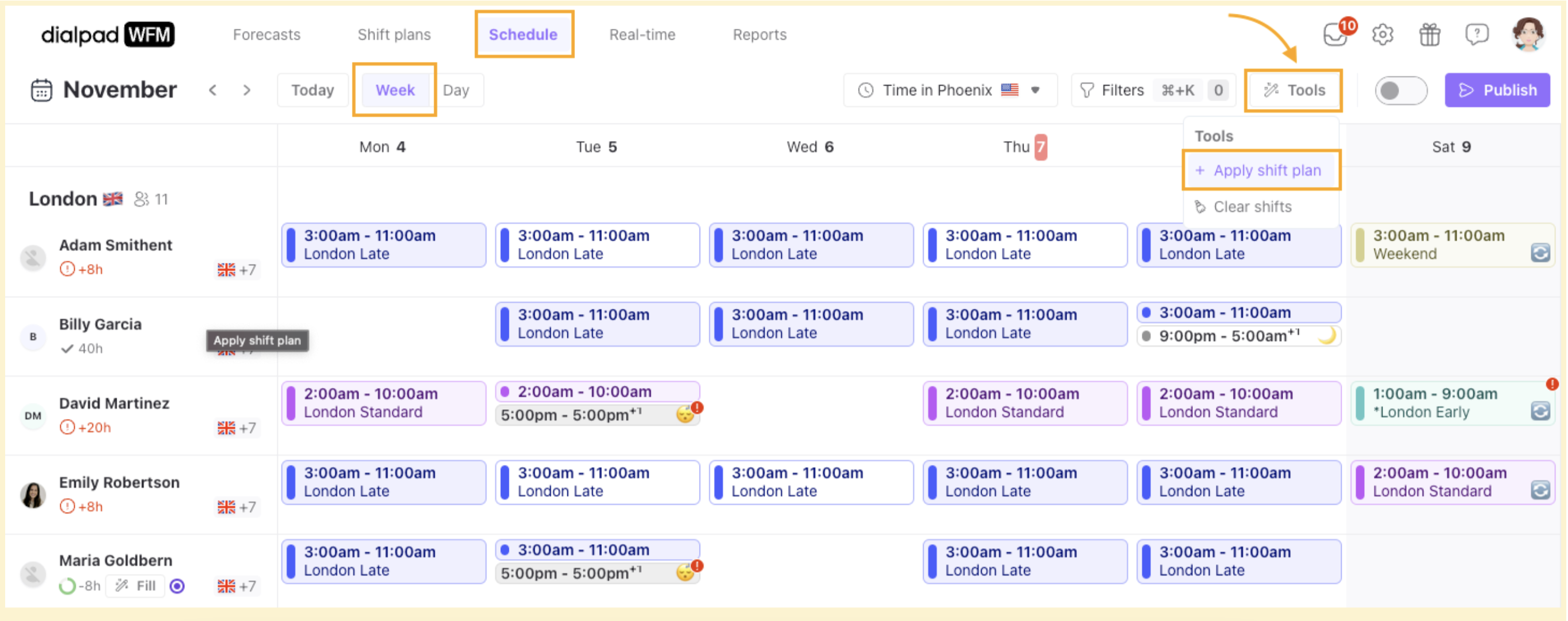Open the notifications inbox icon showing 10 unread
This screenshot has width=1568, height=621.
coord(1335,34)
